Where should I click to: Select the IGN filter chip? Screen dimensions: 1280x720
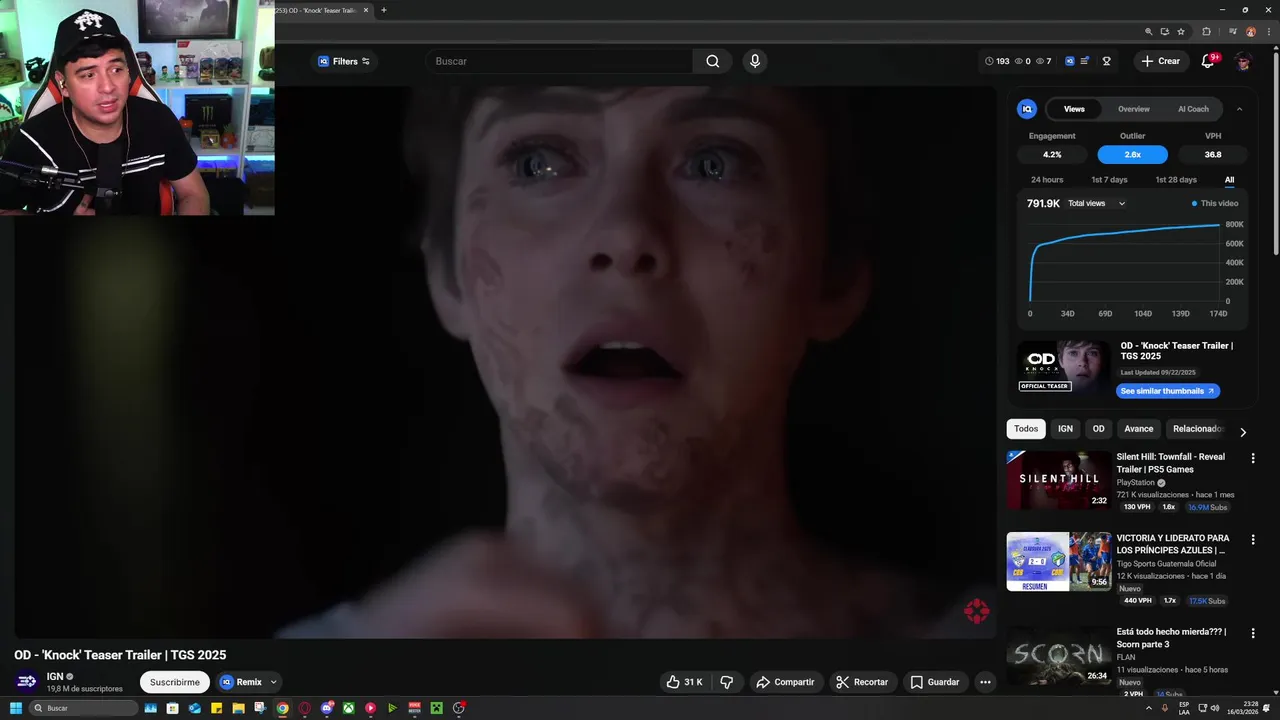1066,429
